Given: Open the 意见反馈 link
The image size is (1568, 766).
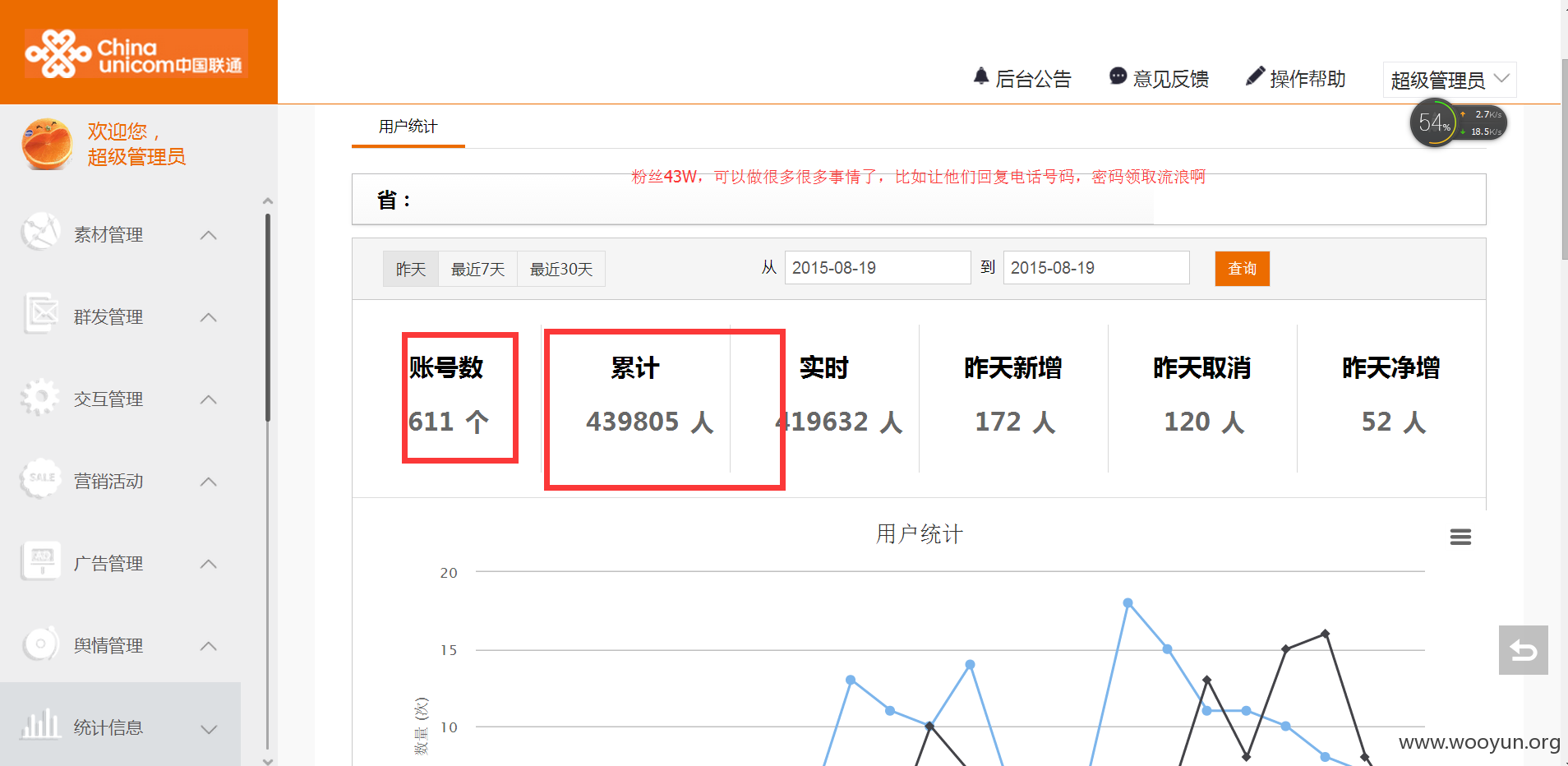Looking at the screenshot, I should point(1170,79).
